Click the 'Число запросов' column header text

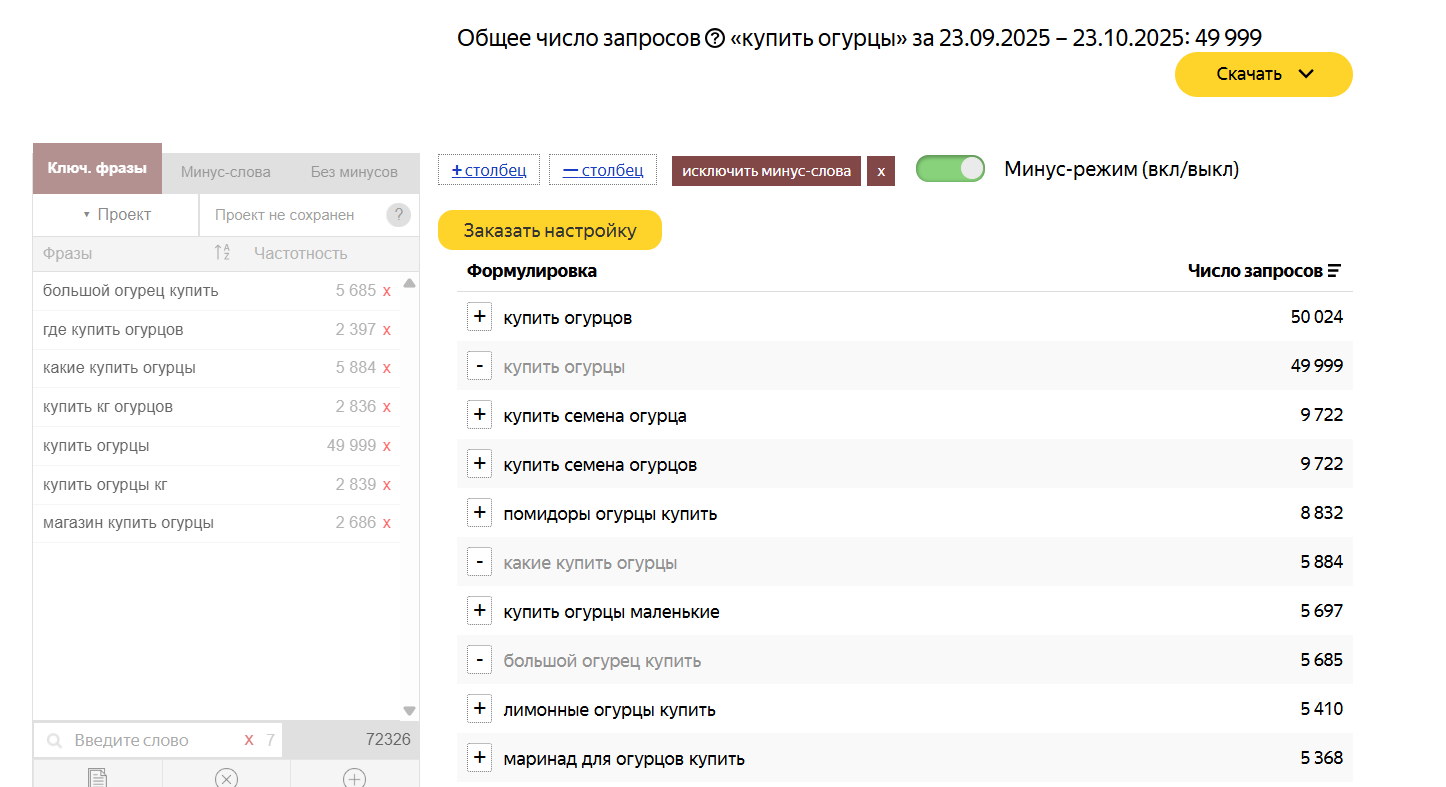click(x=1255, y=271)
